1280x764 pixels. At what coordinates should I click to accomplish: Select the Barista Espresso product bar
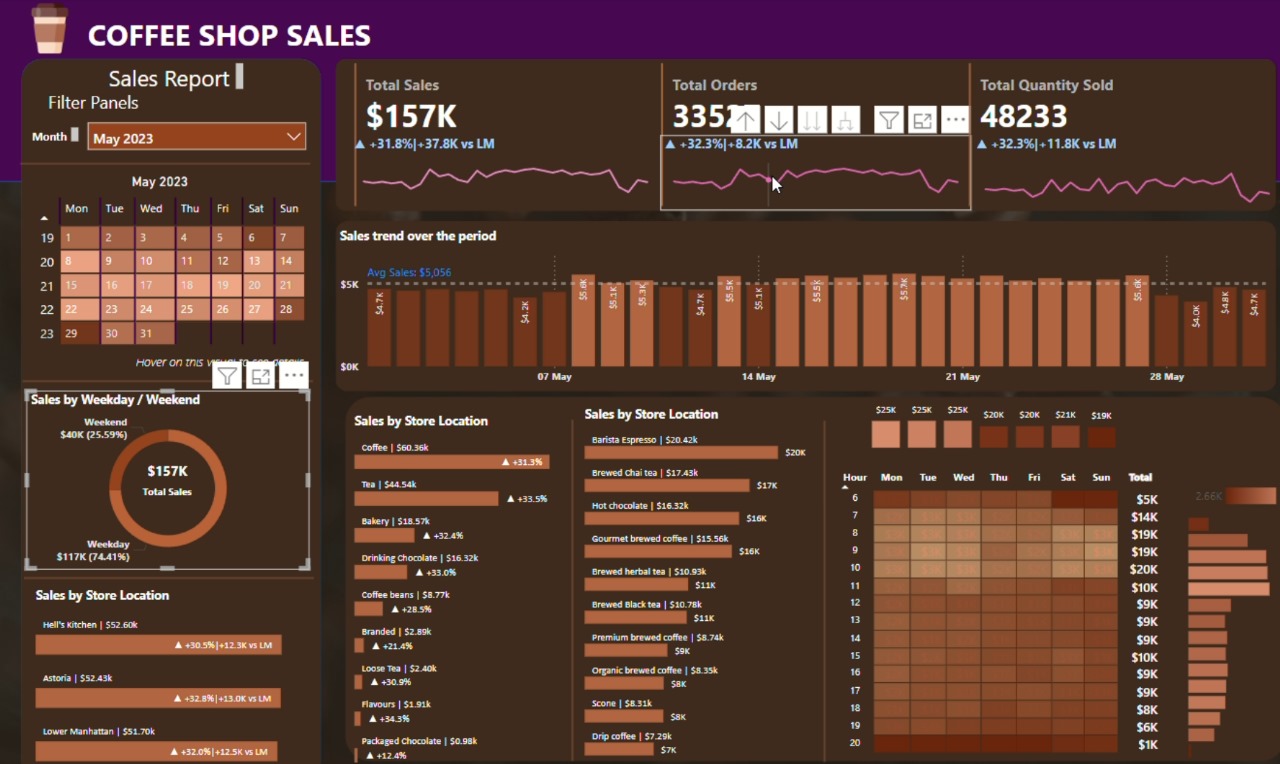(681, 453)
